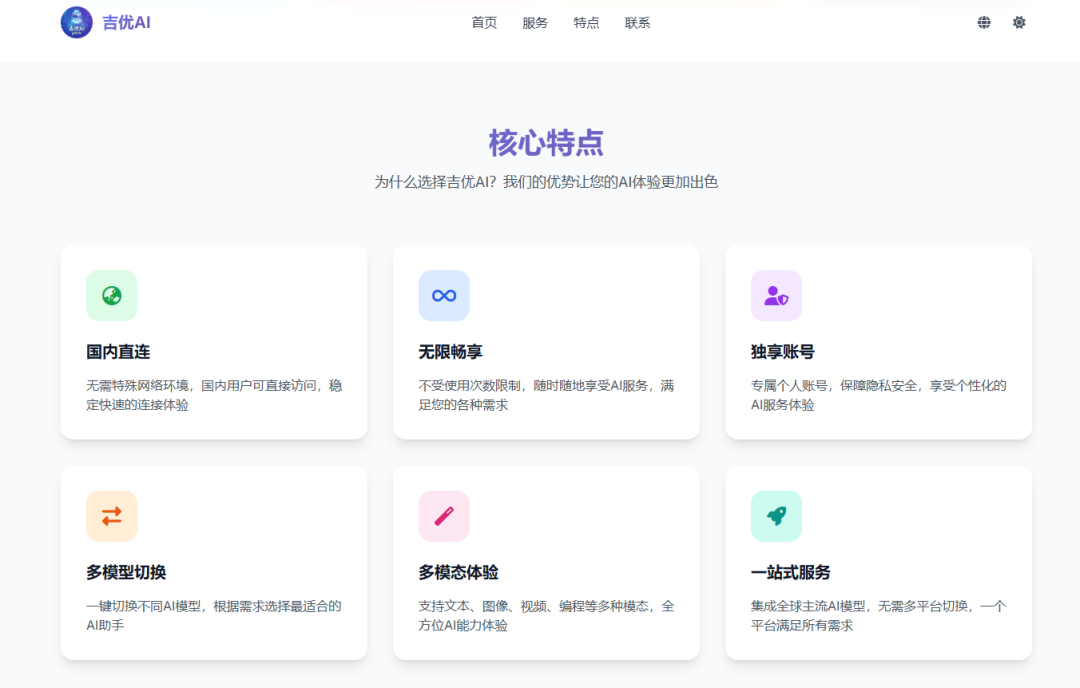This screenshot has width=1080, height=688.
Task: Open the language globe icon
Action: (x=983, y=22)
